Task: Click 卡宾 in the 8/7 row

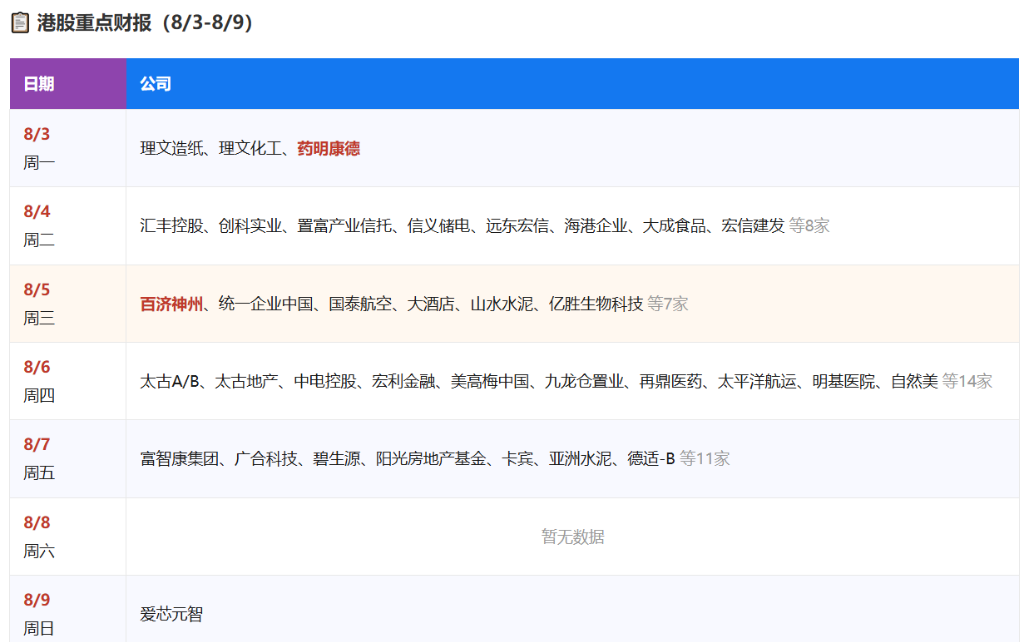Action: (x=517, y=458)
